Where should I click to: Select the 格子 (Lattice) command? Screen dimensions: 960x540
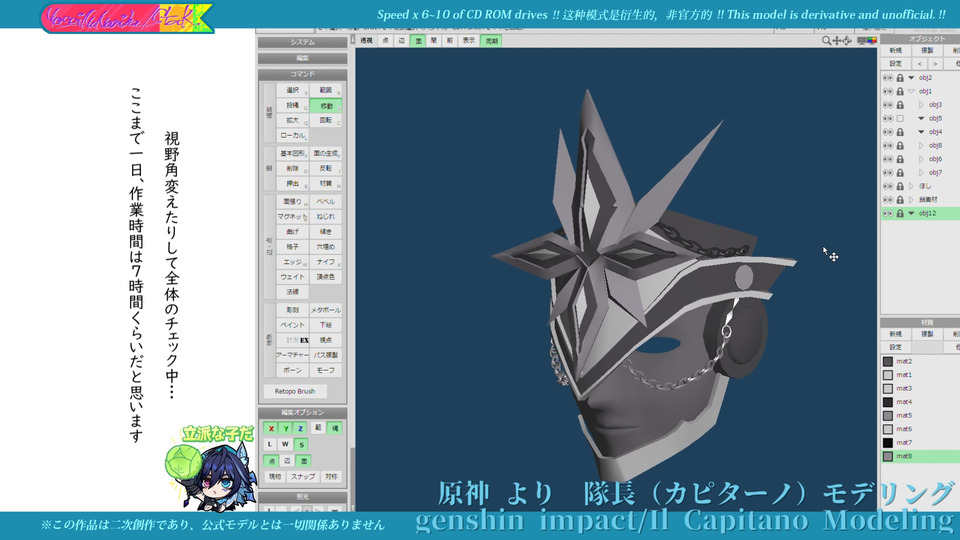[x=293, y=247]
